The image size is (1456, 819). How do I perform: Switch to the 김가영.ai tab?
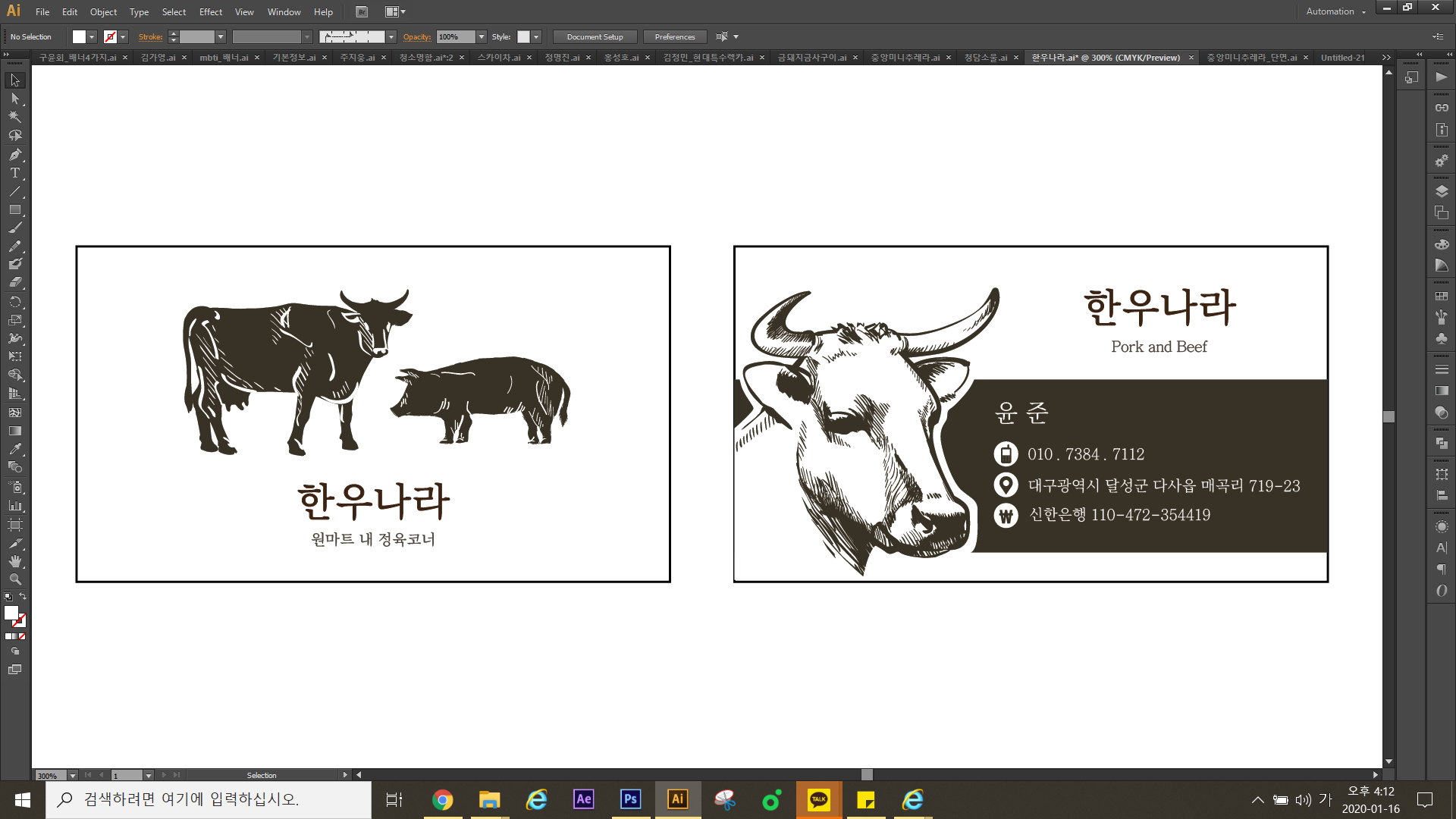(x=158, y=58)
